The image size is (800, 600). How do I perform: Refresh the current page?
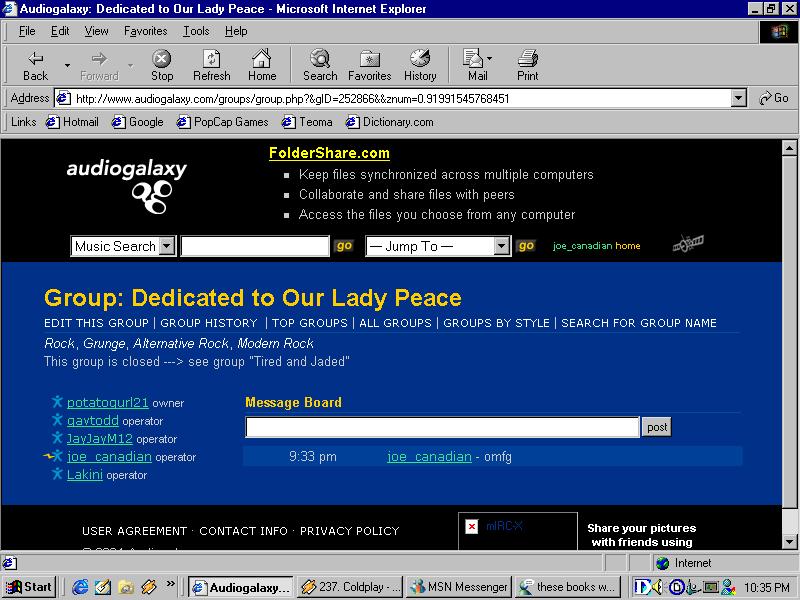[x=211, y=65]
